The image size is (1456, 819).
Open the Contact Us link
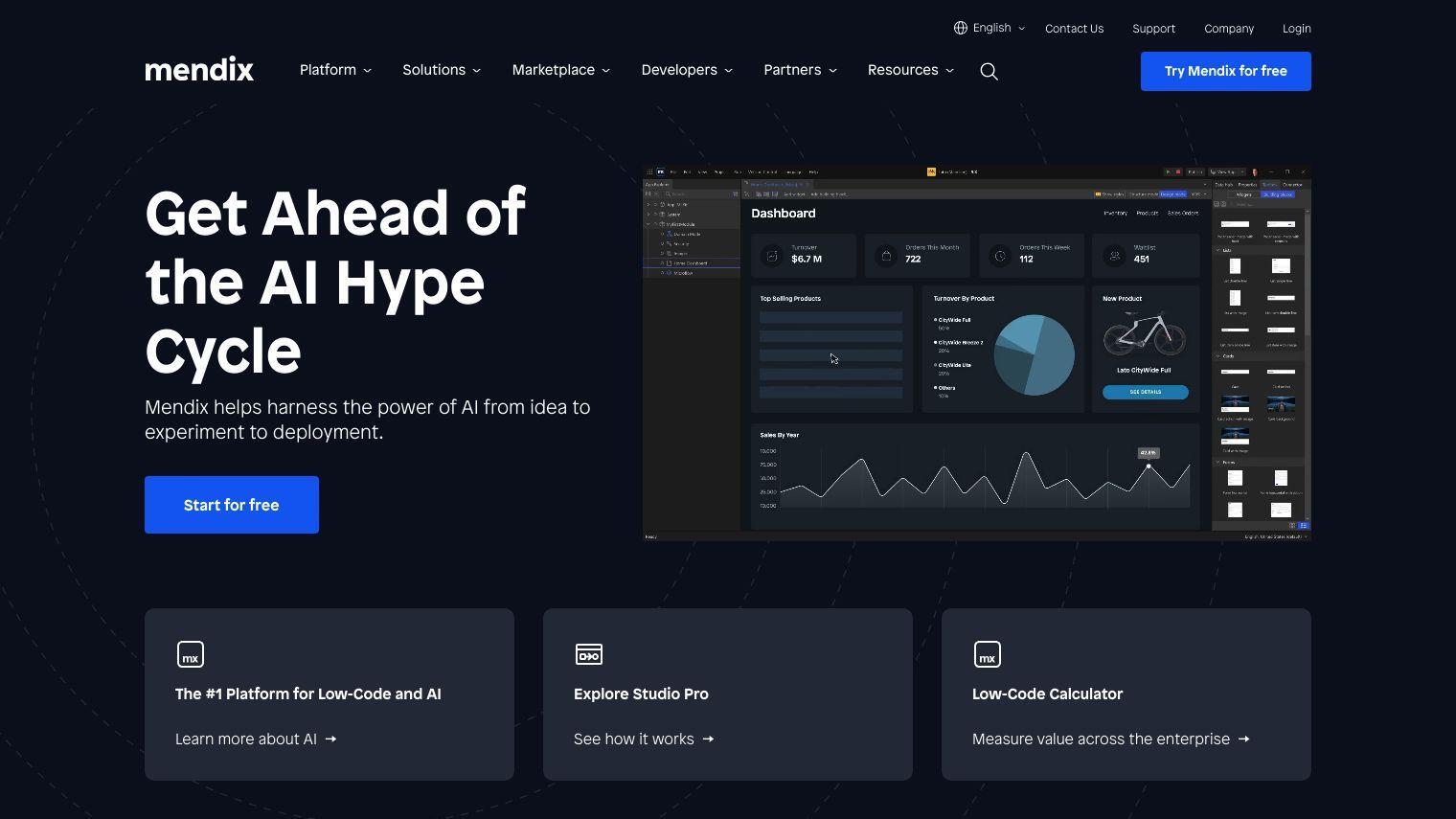1074,29
